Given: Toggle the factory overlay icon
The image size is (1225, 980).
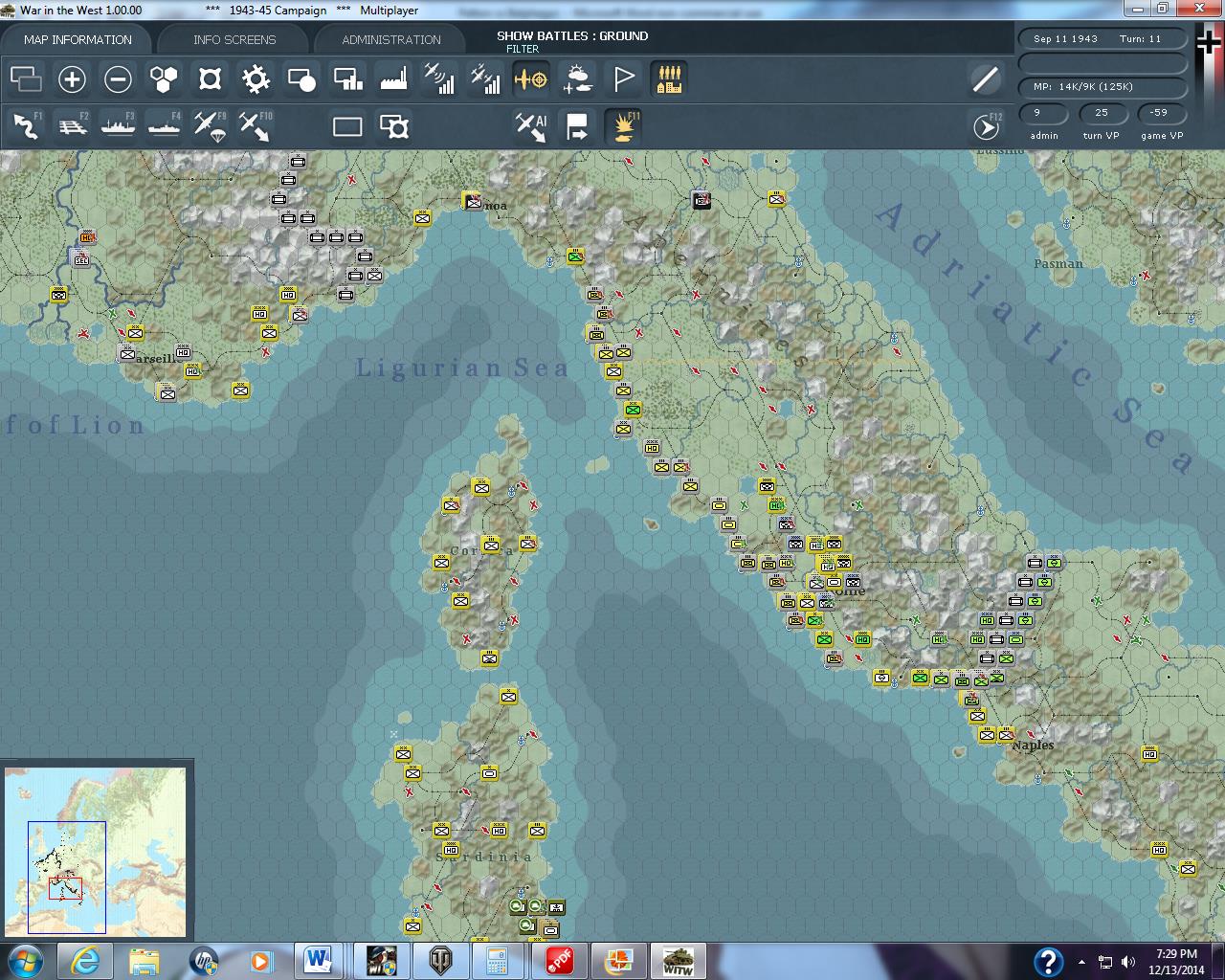Looking at the screenshot, I should 393,79.
